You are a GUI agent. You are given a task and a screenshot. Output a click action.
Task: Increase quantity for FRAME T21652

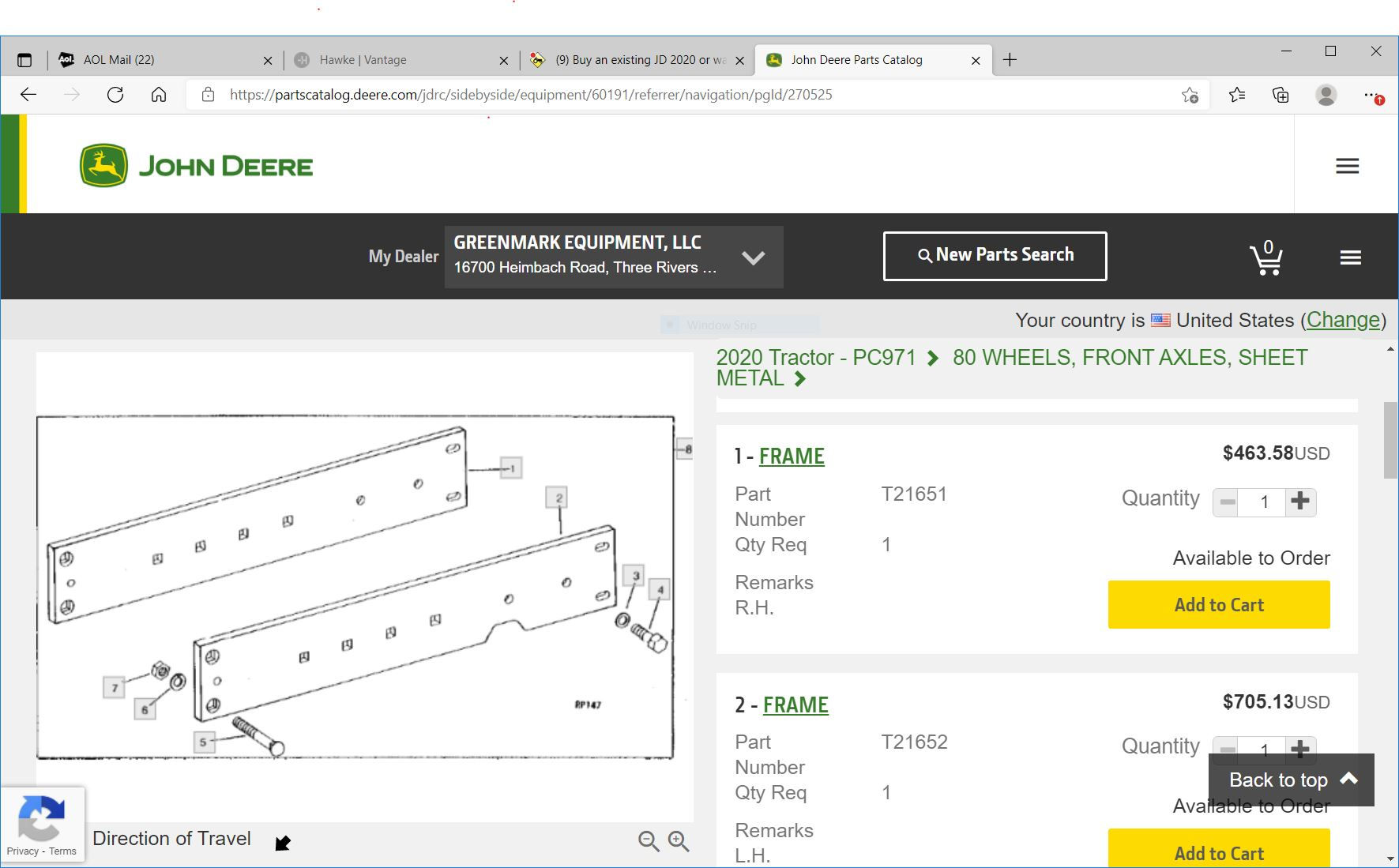point(1300,747)
